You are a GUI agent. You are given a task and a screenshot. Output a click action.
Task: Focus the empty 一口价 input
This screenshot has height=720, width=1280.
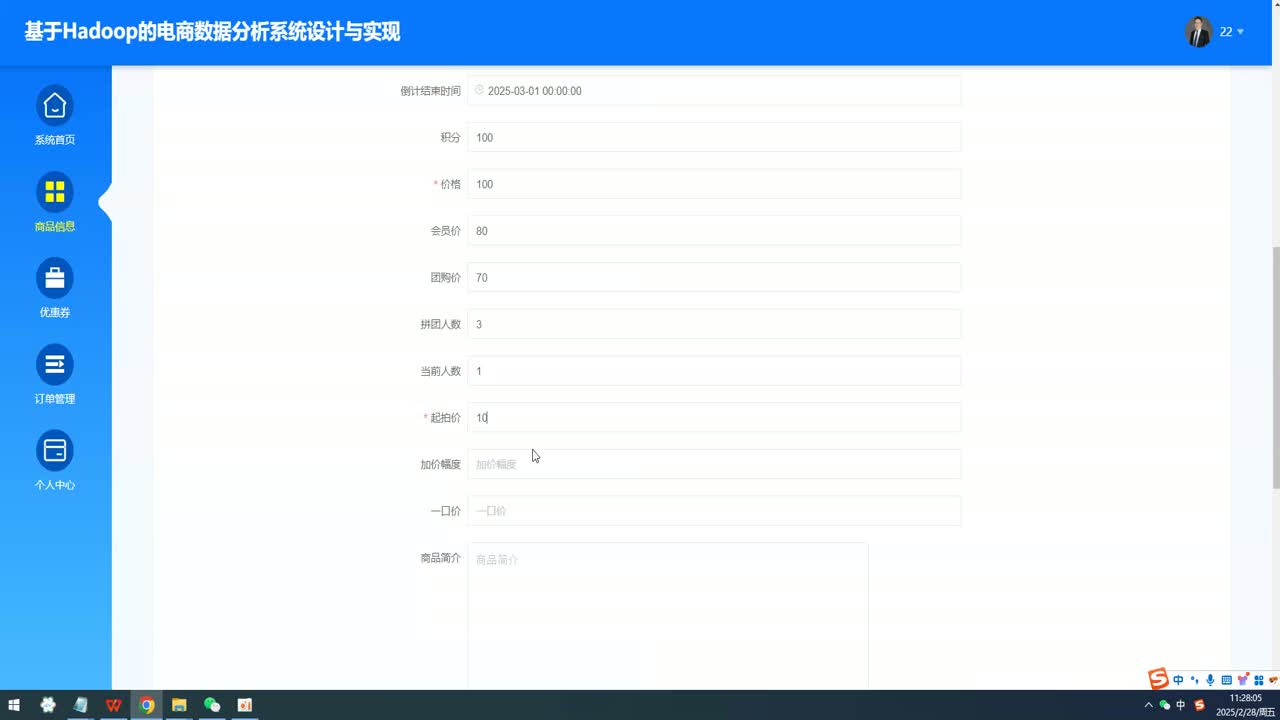point(714,511)
